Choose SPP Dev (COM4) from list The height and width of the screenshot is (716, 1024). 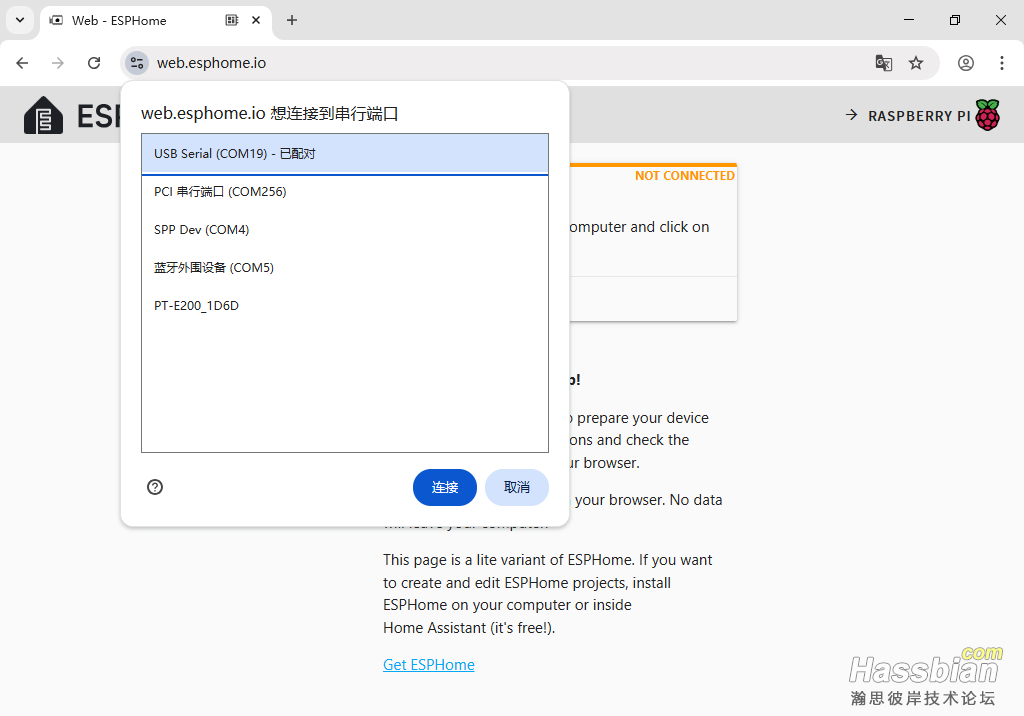(344, 230)
